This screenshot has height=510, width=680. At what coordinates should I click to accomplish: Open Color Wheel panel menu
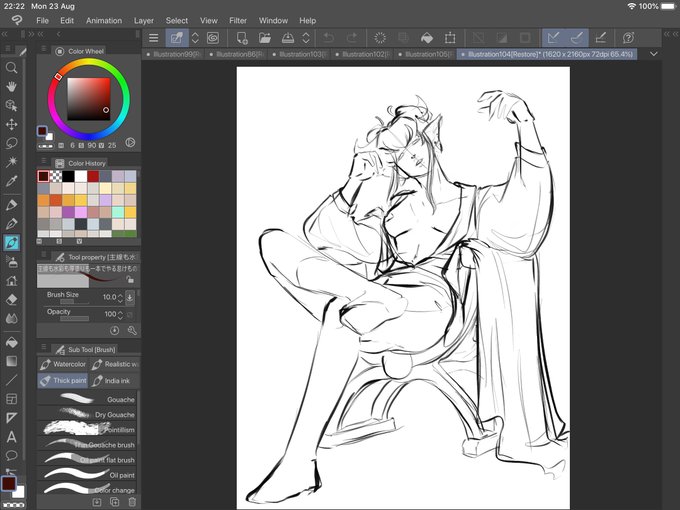44,49
